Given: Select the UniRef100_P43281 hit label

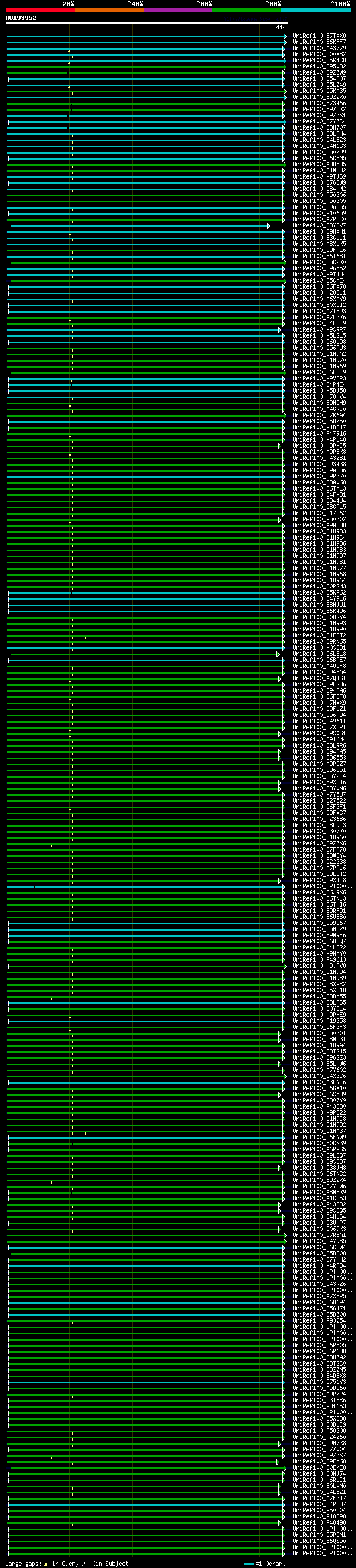Looking at the screenshot, I should point(319,458).
